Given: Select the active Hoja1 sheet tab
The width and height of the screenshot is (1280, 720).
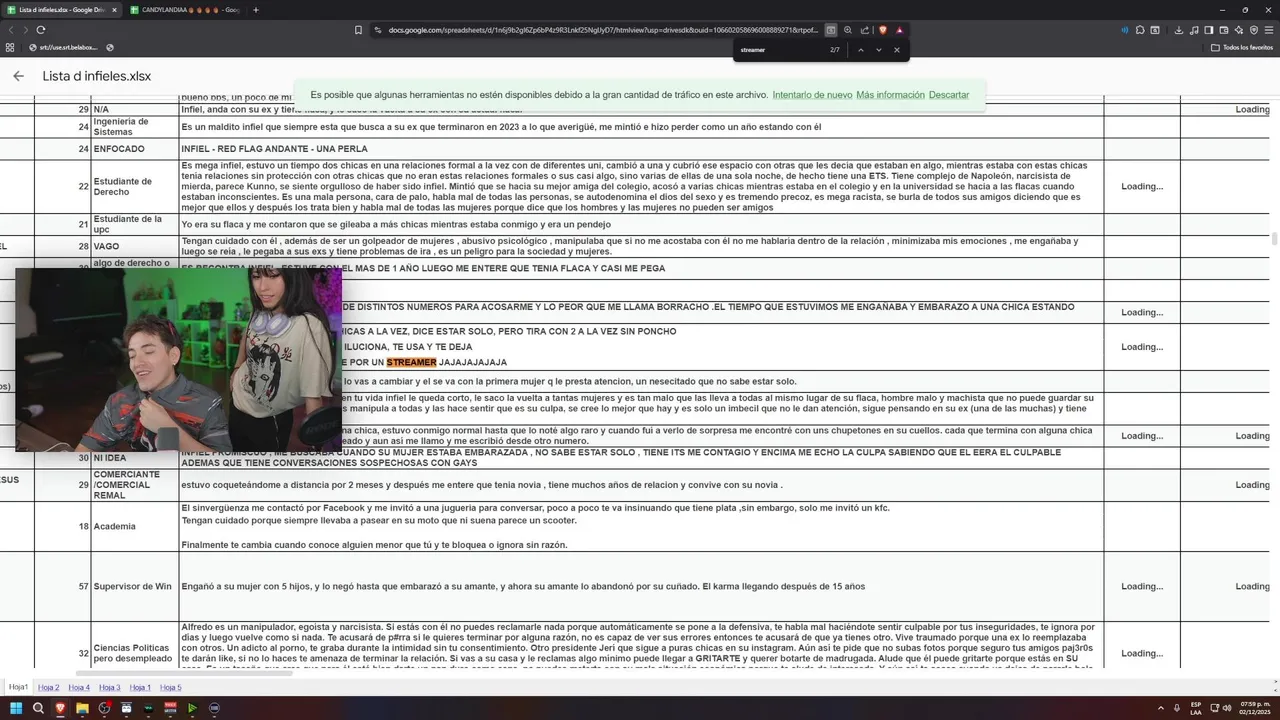Looking at the screenshot, I should pos(18,688).
